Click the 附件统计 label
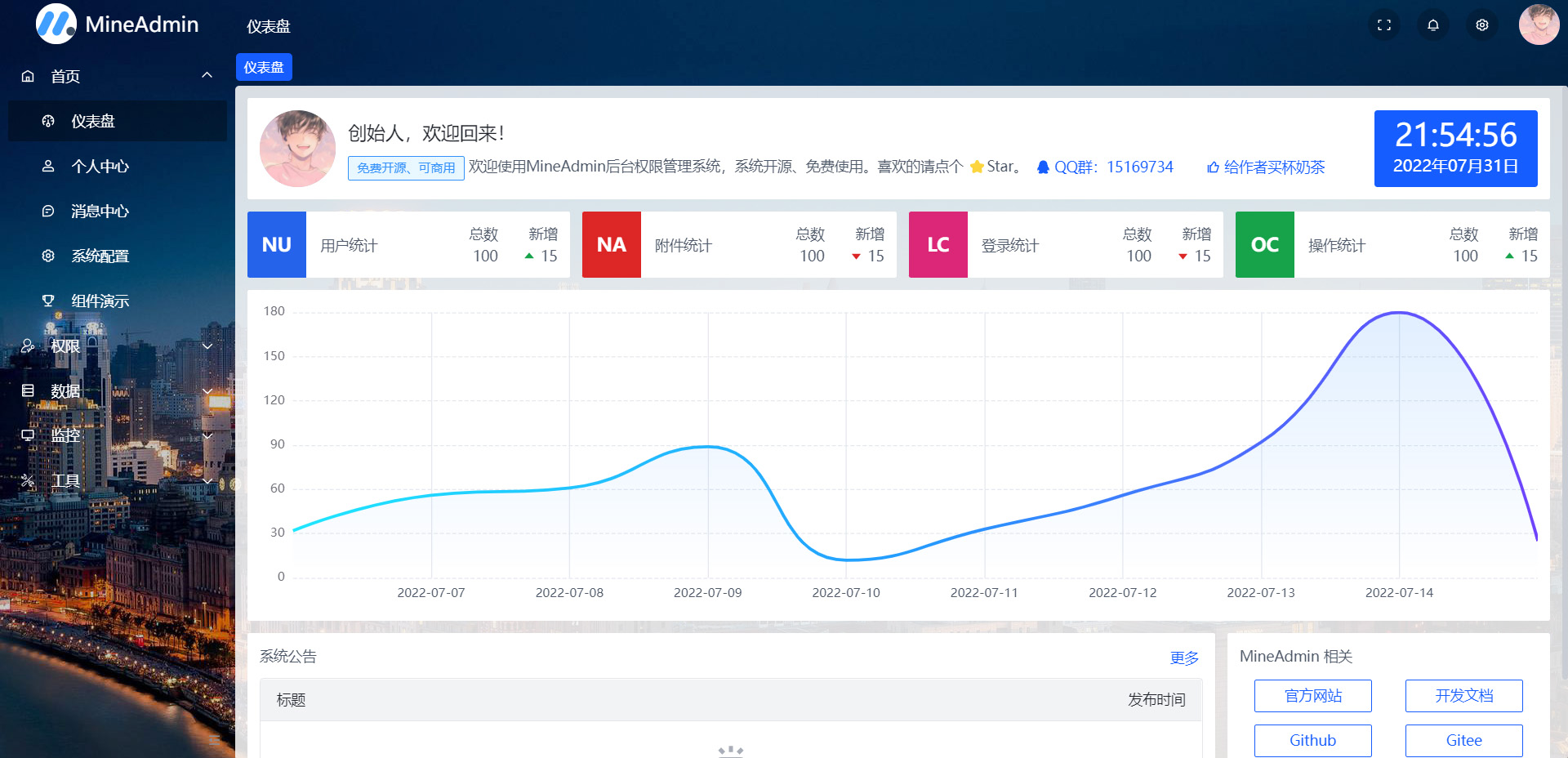Image resolution: width=1568 pixels, height=758 pixels. click(684, 246)
